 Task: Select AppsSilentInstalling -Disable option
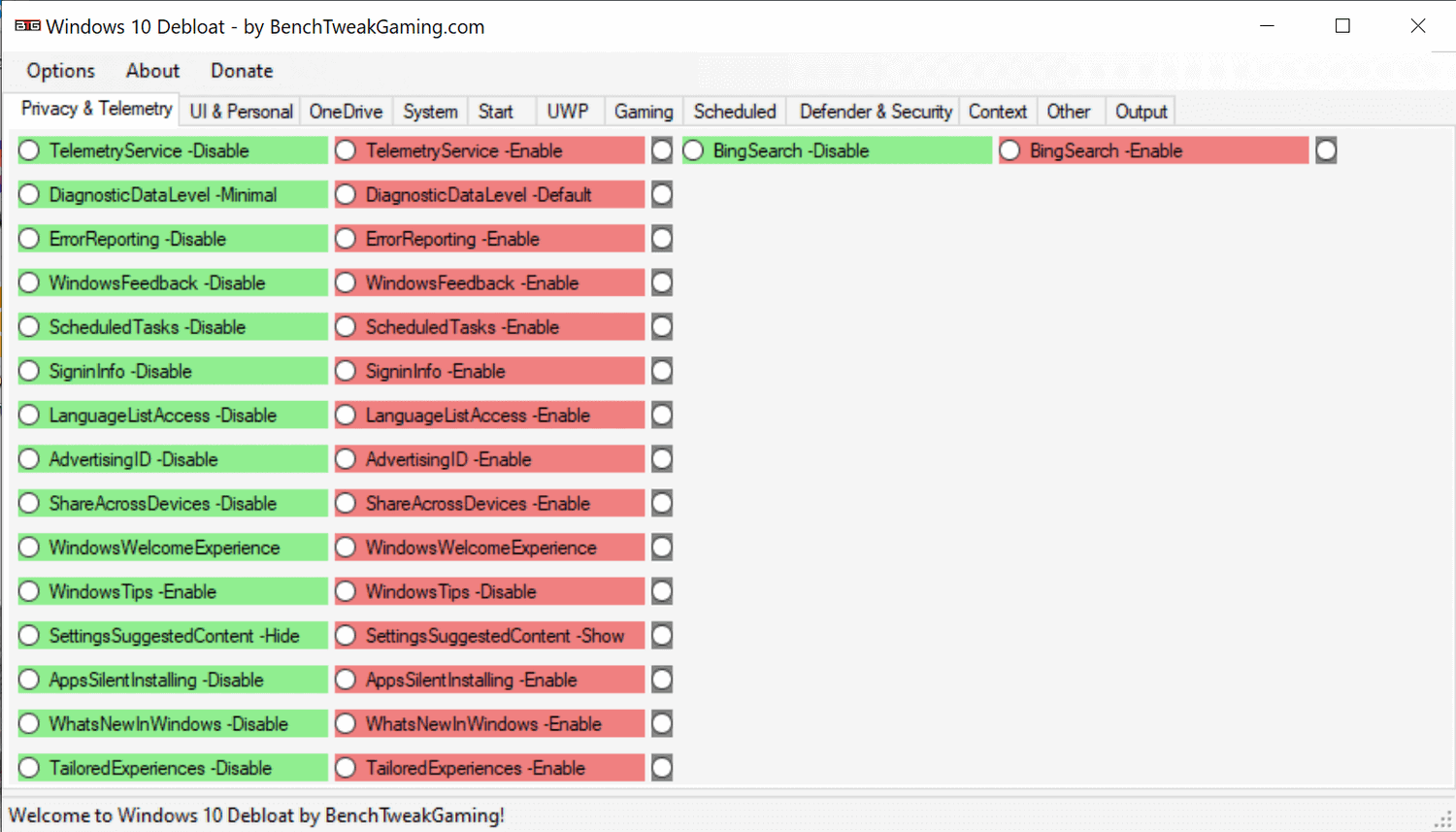[x=29, y=680]
